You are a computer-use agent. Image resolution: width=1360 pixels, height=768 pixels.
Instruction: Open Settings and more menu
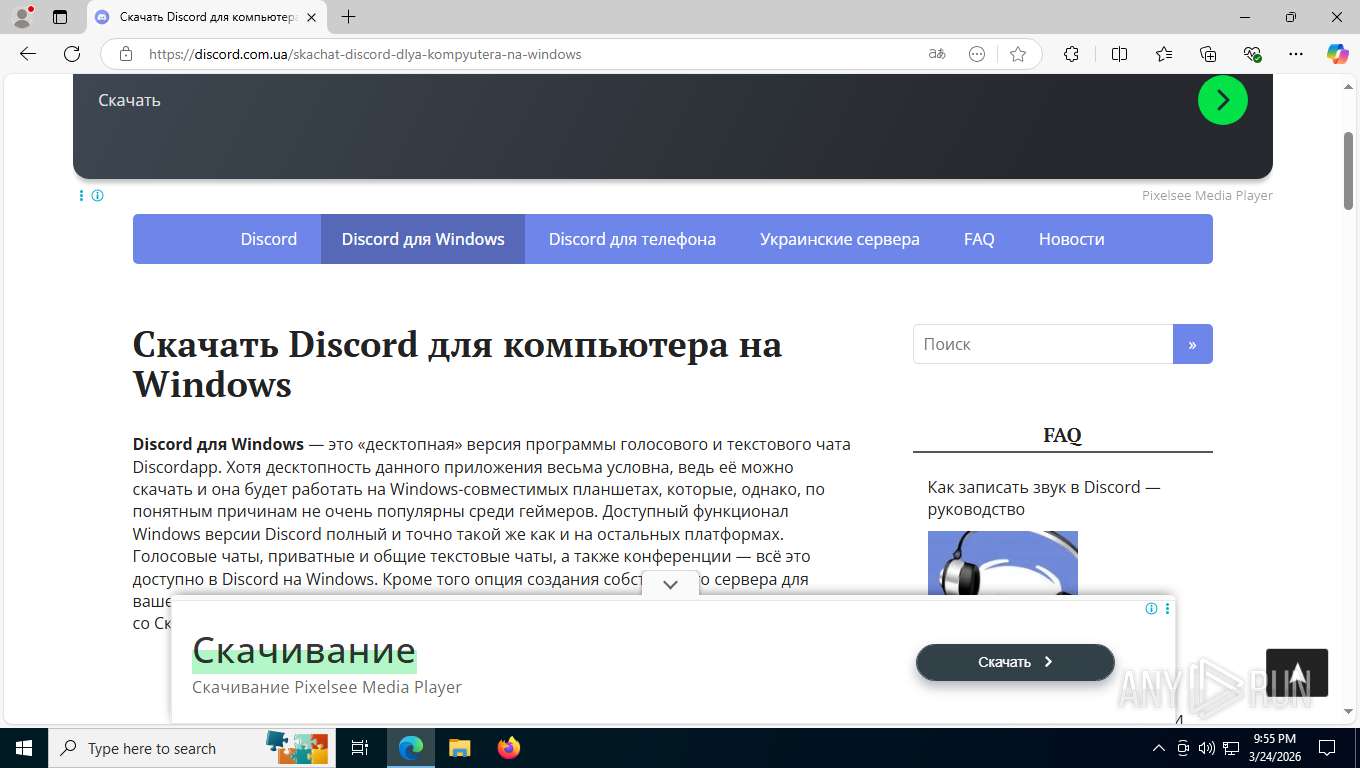(1296, 54)
